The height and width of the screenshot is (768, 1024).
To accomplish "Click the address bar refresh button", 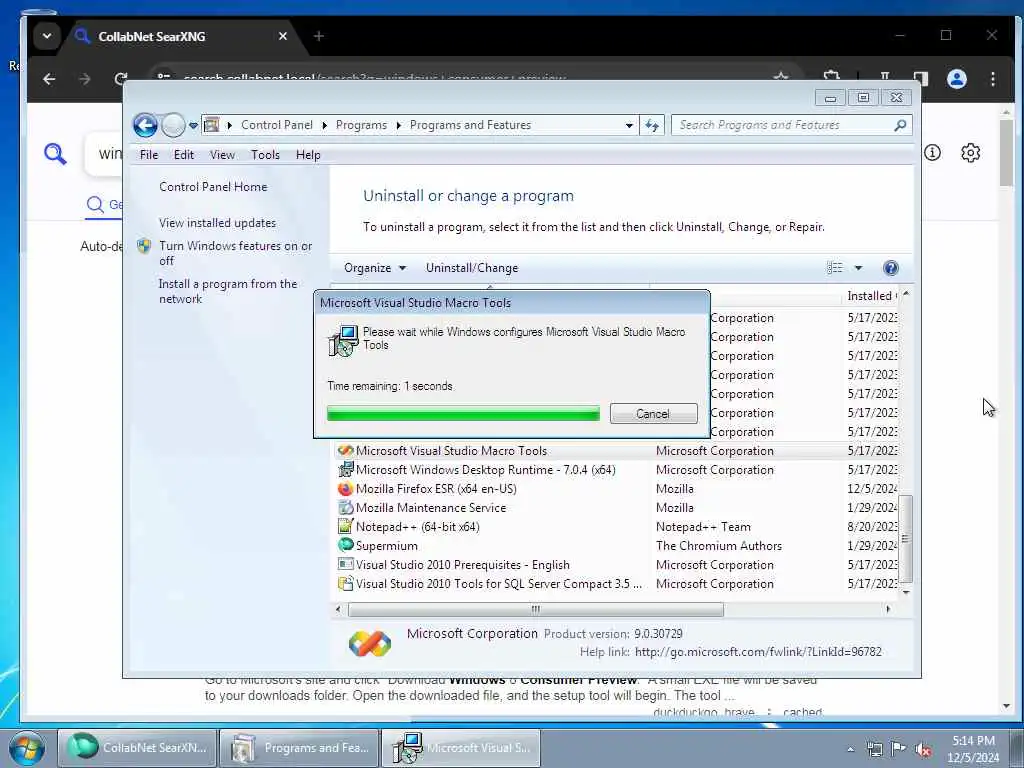I will tap(652, 125).
